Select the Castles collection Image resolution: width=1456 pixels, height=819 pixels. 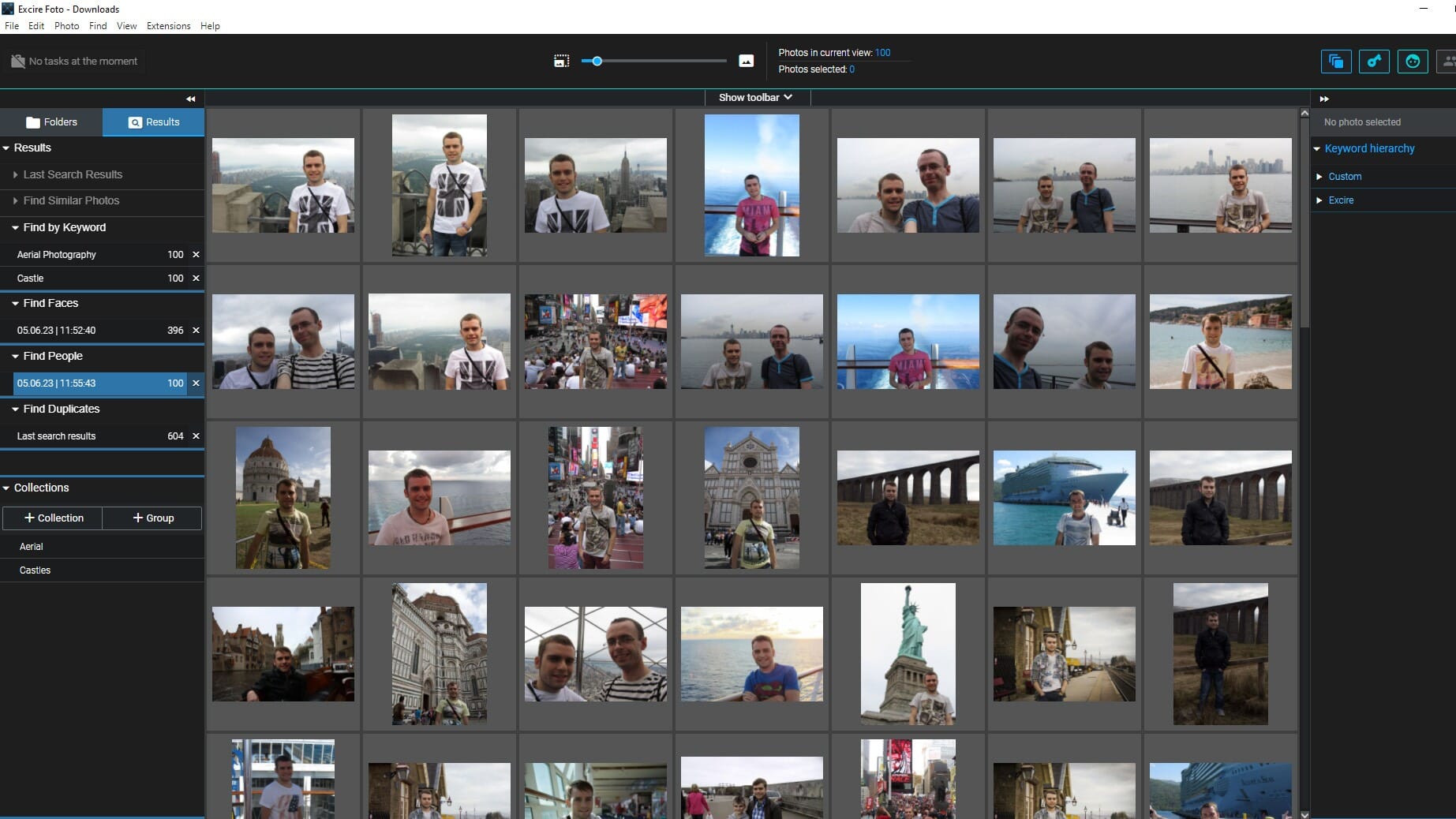point(36,570)
